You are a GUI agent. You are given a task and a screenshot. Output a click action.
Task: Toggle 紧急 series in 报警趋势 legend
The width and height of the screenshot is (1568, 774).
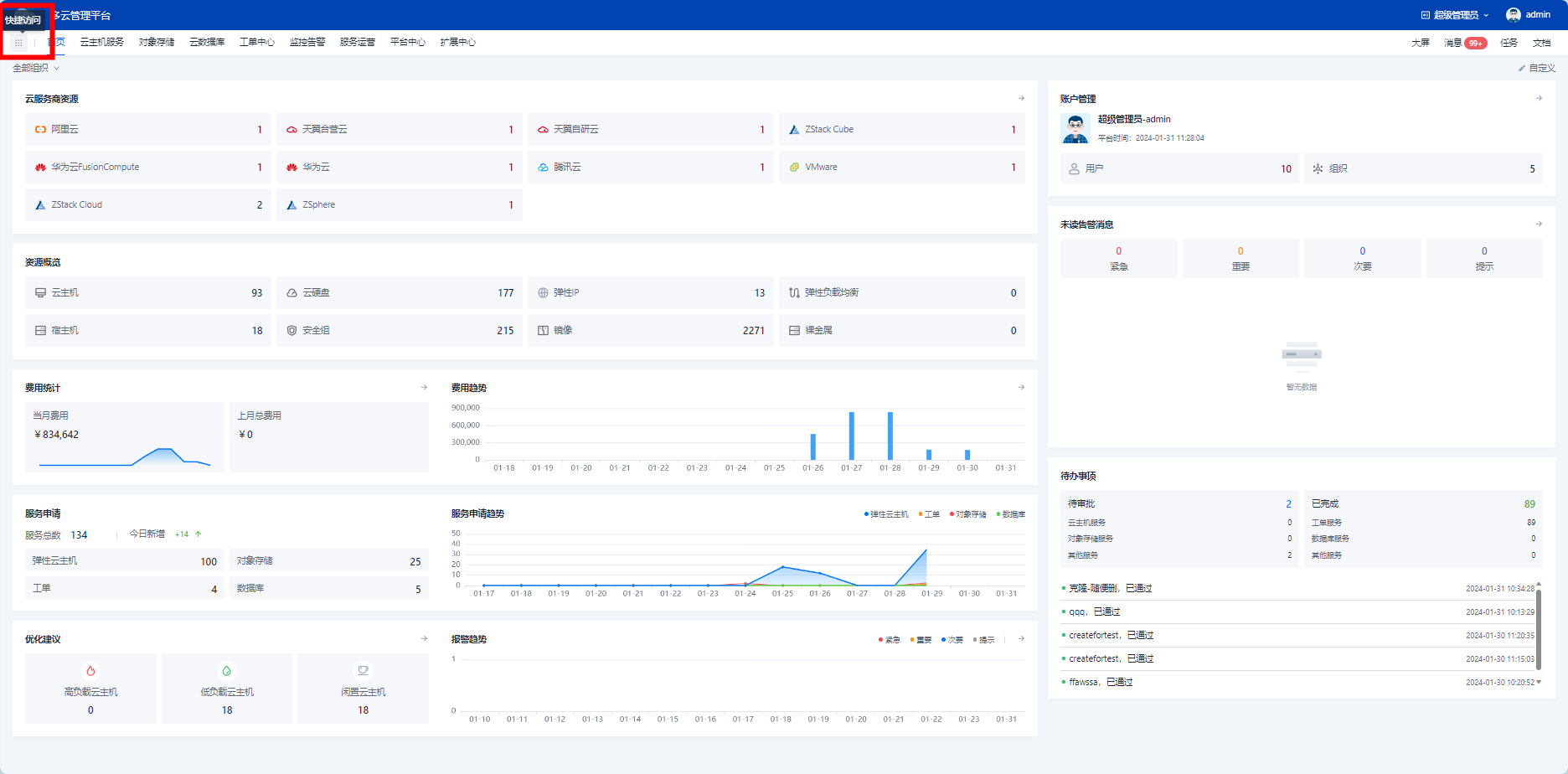pos(890,640)
